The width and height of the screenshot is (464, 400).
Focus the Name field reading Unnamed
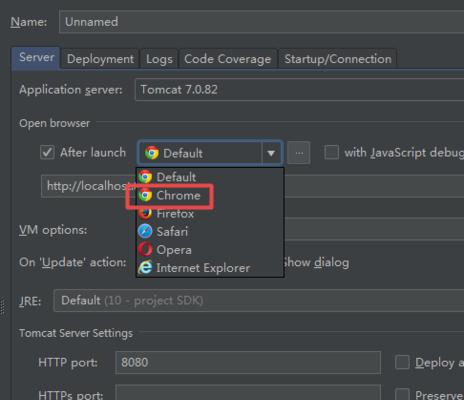point(261,22)
